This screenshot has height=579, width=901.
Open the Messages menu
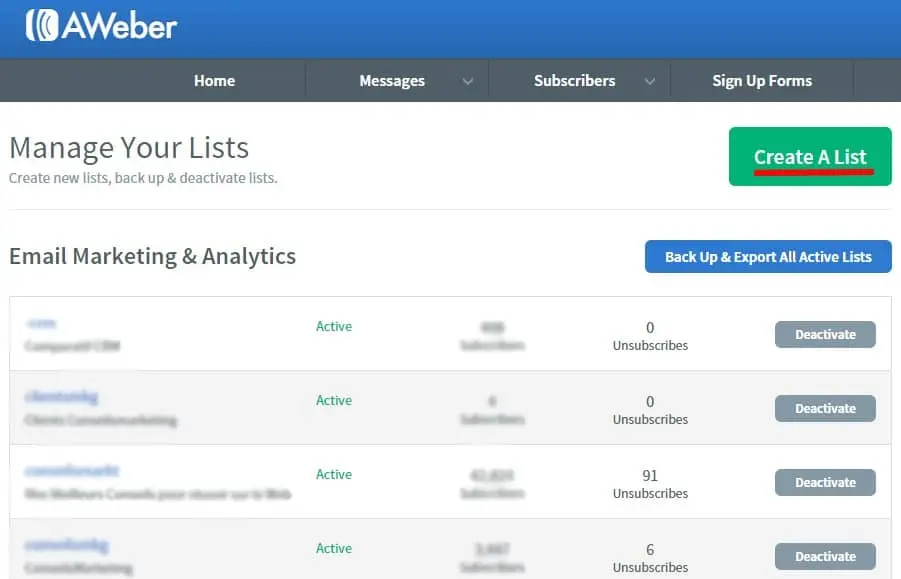tap(392, 80)
